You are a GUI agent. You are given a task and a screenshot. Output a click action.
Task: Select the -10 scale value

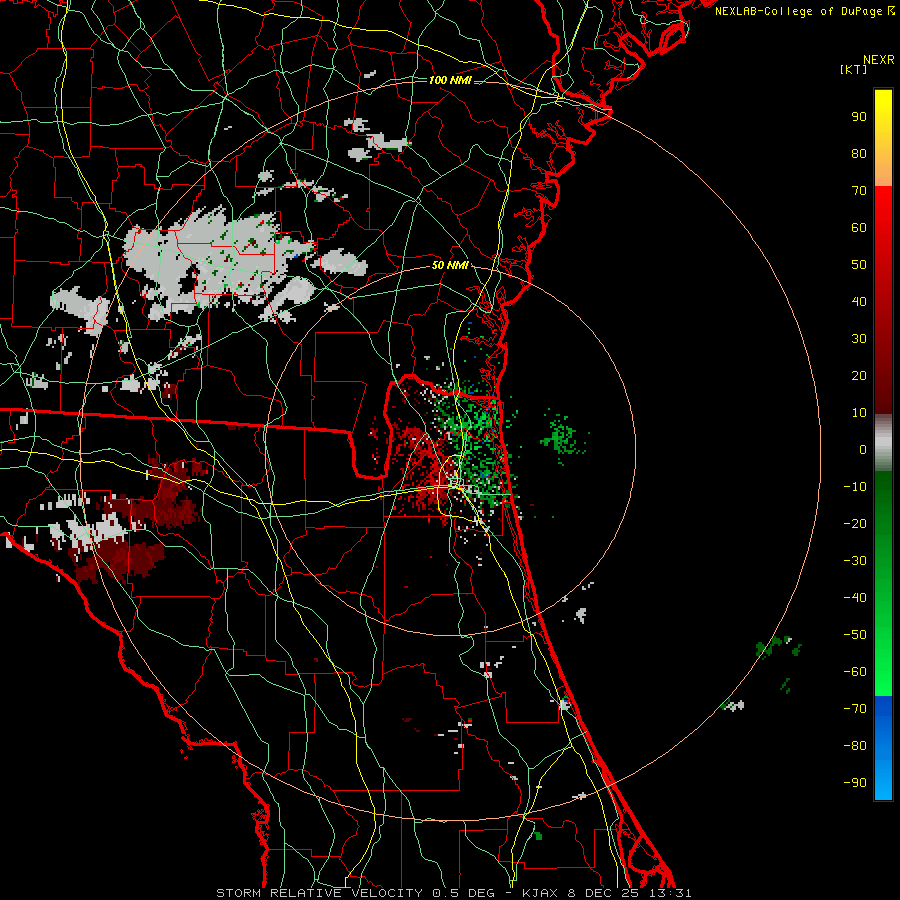tap(855, 487)
